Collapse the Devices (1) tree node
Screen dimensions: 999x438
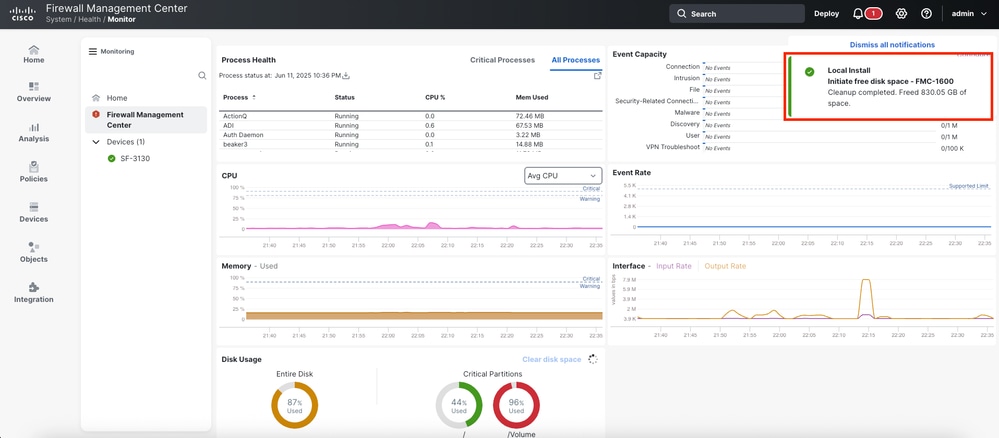[96, 142]
